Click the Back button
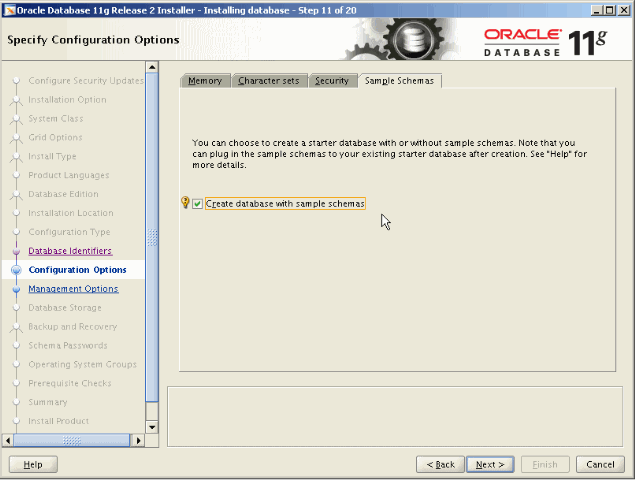Screen dimensions: 635x480 coord(440,464)
